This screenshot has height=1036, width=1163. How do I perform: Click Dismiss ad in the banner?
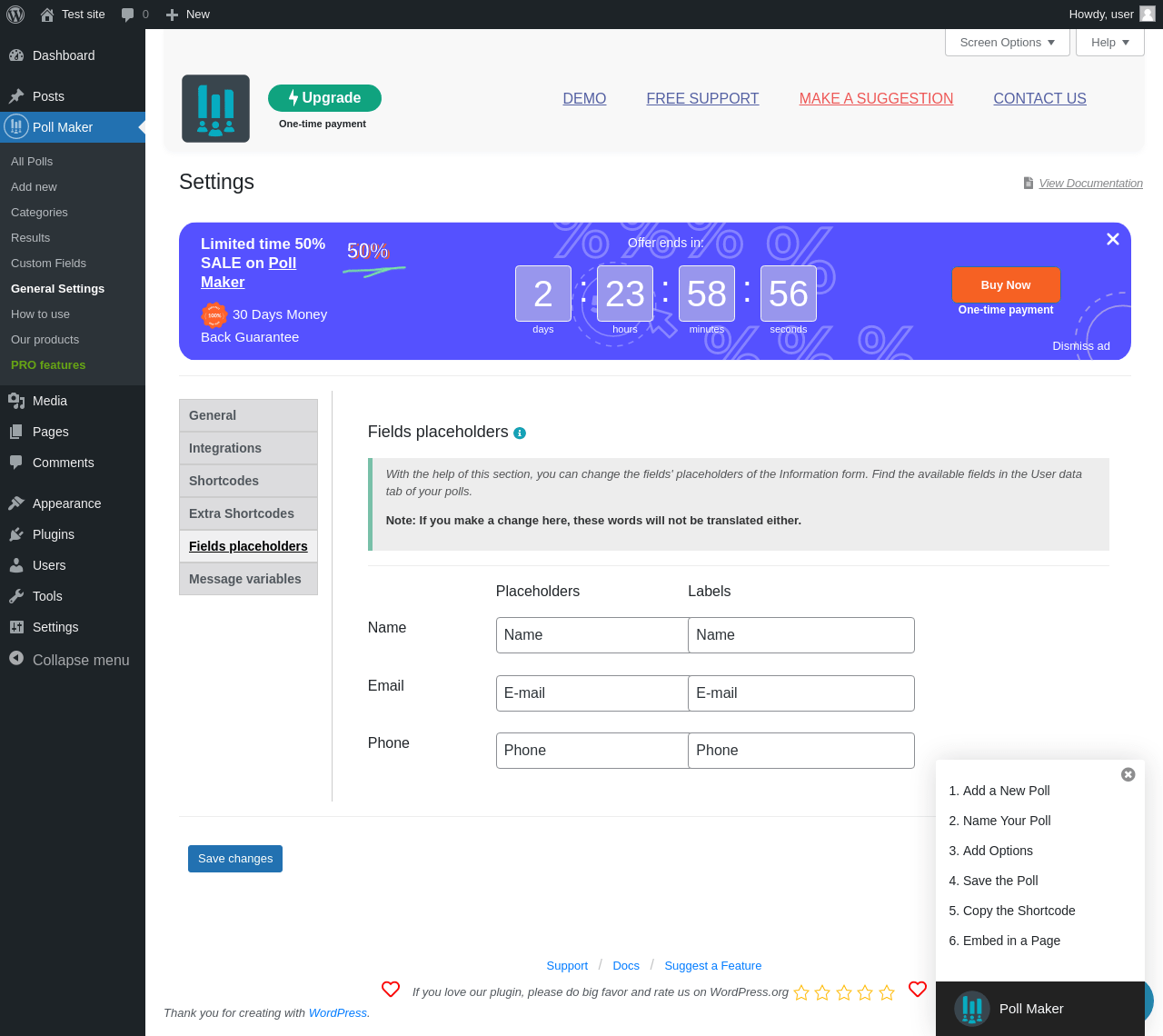(1080, 346)
